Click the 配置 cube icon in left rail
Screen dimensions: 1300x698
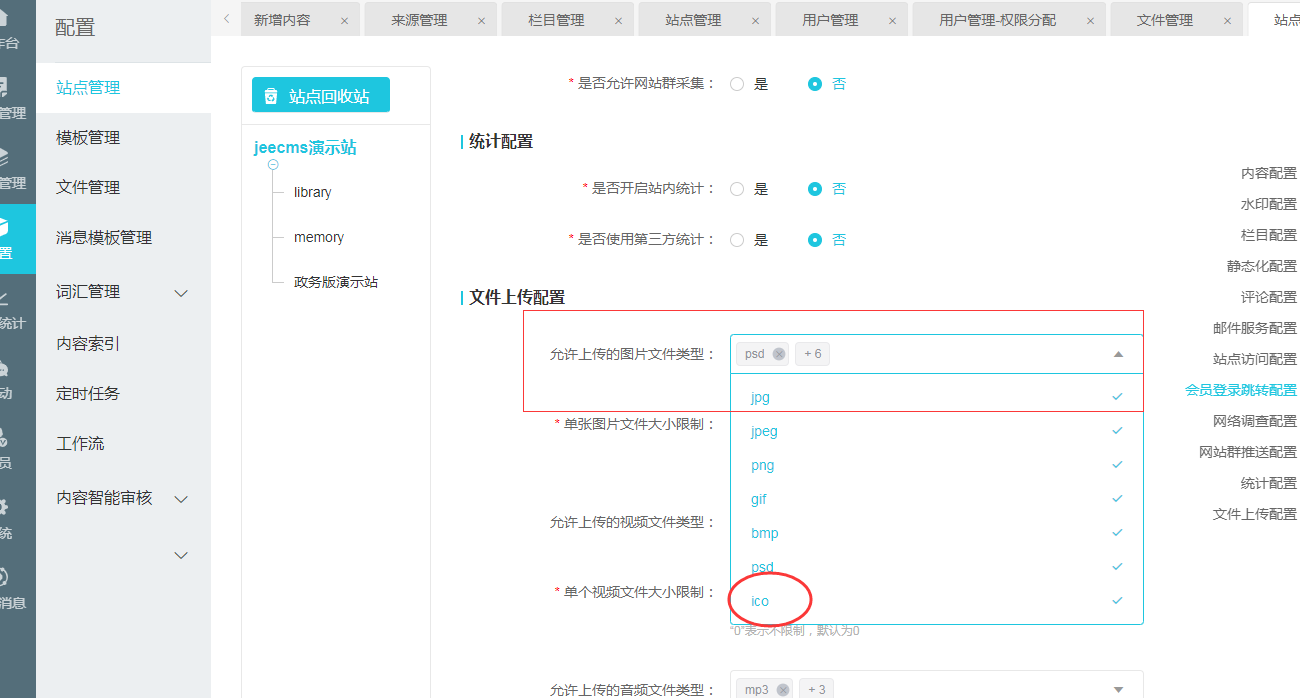coord(5,228)
